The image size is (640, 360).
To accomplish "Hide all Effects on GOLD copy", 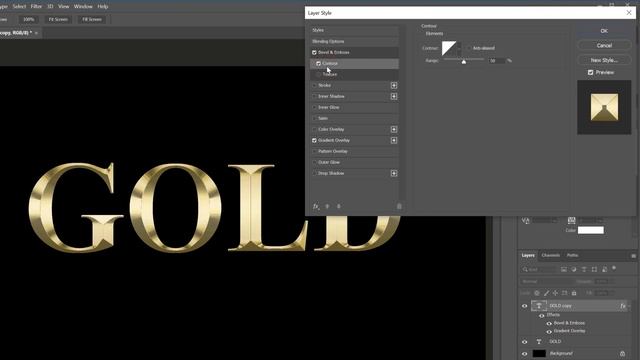I will [542, 316].
